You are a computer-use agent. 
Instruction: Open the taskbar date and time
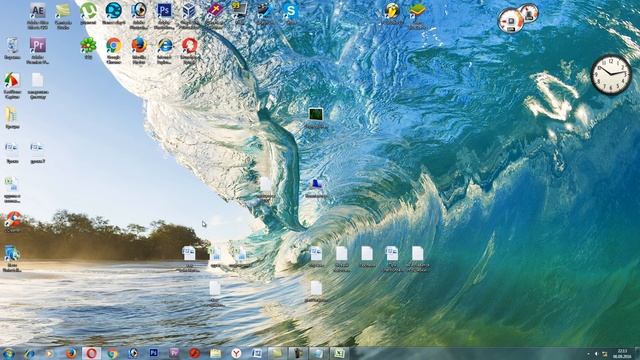(622, 353)
